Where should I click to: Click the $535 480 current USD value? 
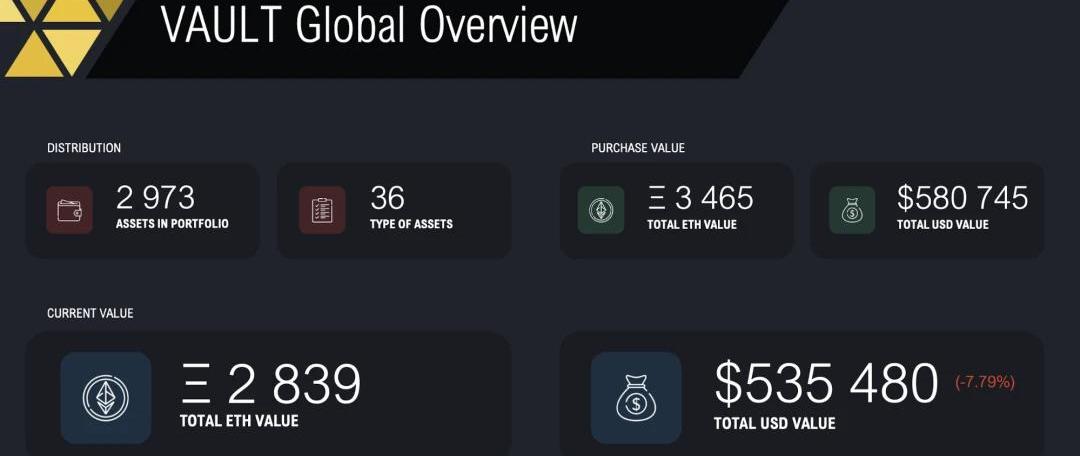(x=826, y=384)
